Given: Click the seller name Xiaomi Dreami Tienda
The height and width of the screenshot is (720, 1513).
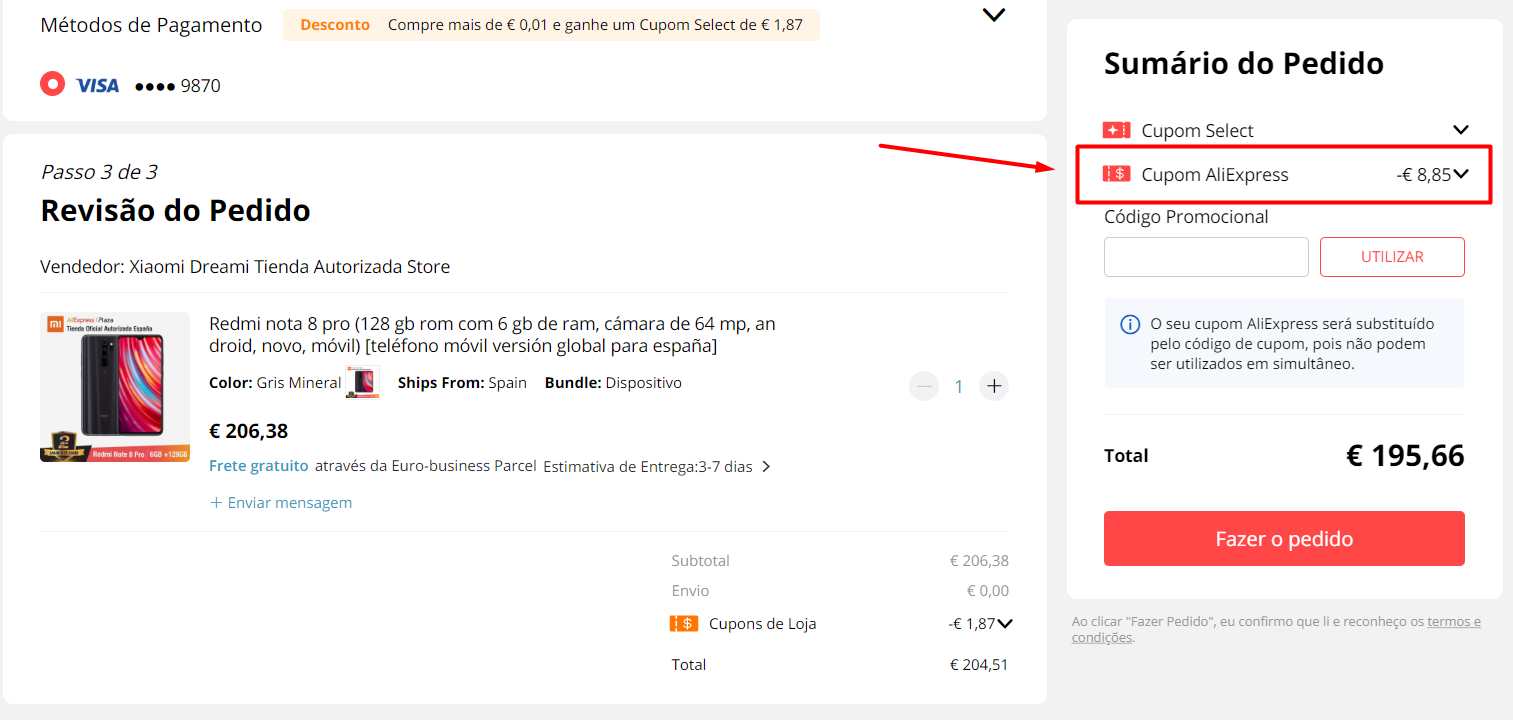Looking at the screenshot, I should (290, 267).
